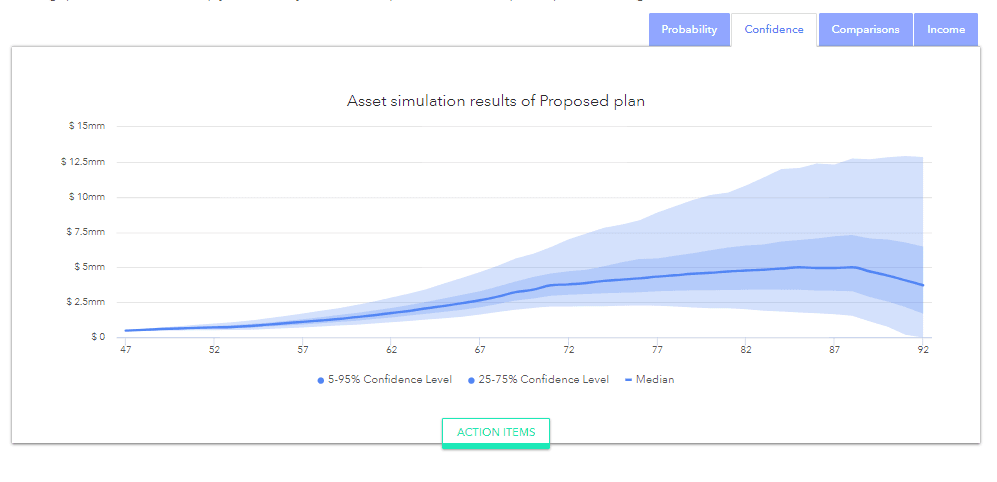Click the age 47 x-axis label

click(126, 350)
